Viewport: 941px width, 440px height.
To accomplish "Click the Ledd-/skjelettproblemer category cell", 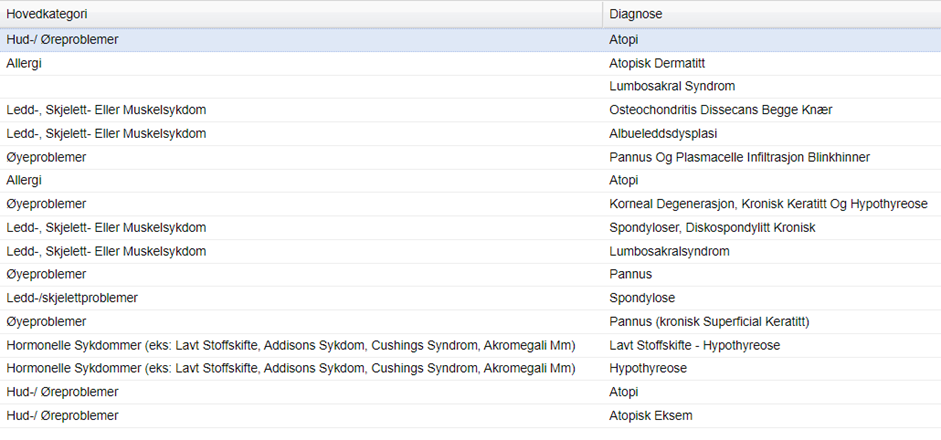I will pyautogui.click(x=72, y=298).
